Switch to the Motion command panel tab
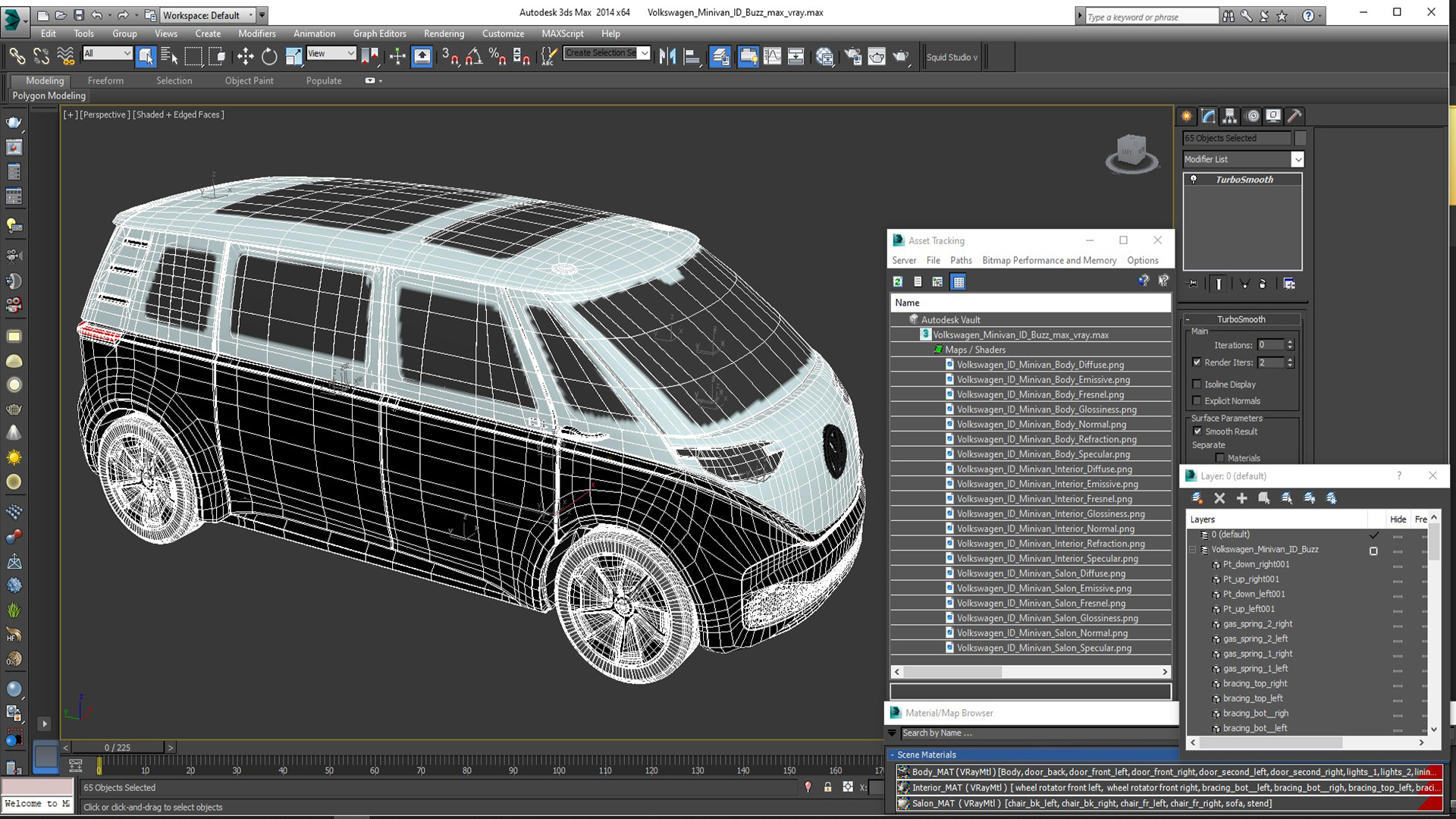Viewport: 1456px width, 819px height. coord(1252,116)
